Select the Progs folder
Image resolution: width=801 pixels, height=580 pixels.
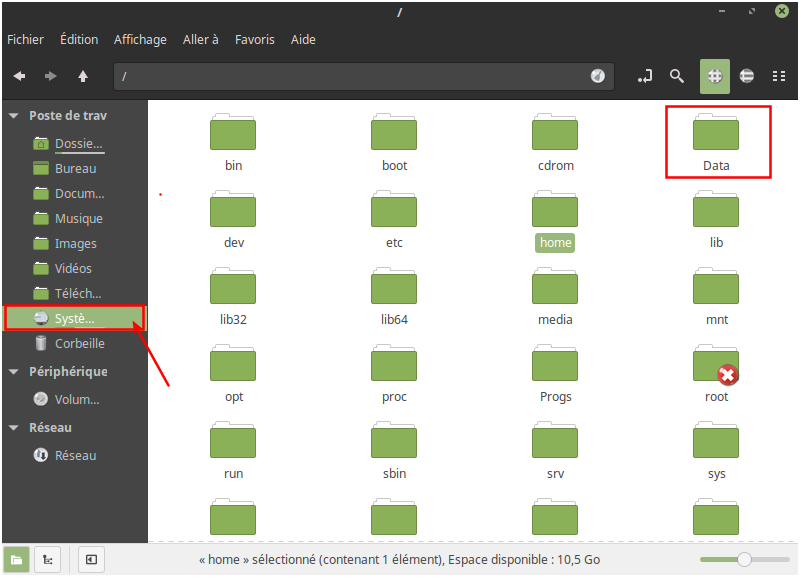click(555, 375)
